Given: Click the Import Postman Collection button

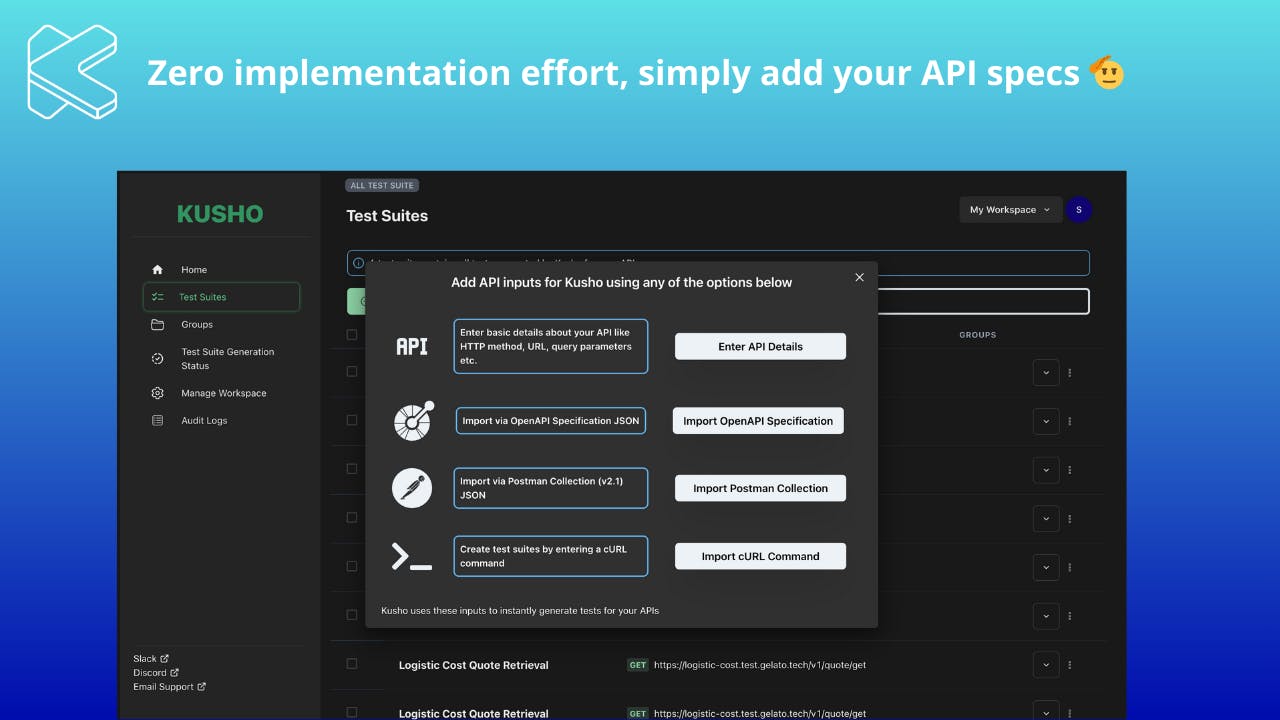Looking at the screenshot, I should point(760,488).
